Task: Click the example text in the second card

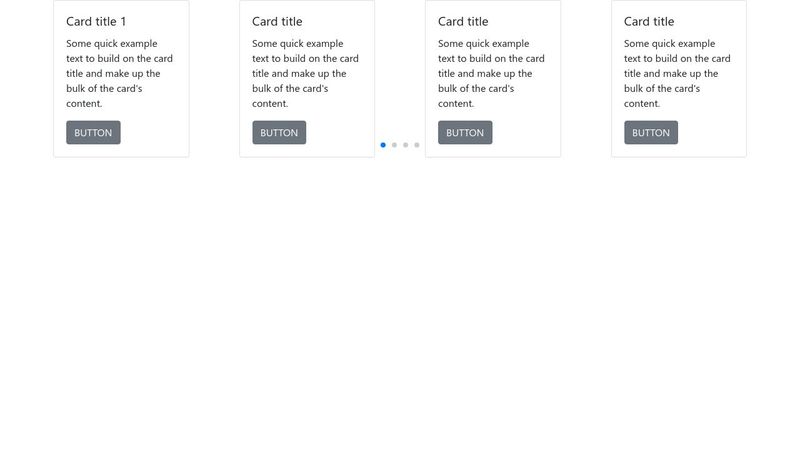Action: (305, 73)
